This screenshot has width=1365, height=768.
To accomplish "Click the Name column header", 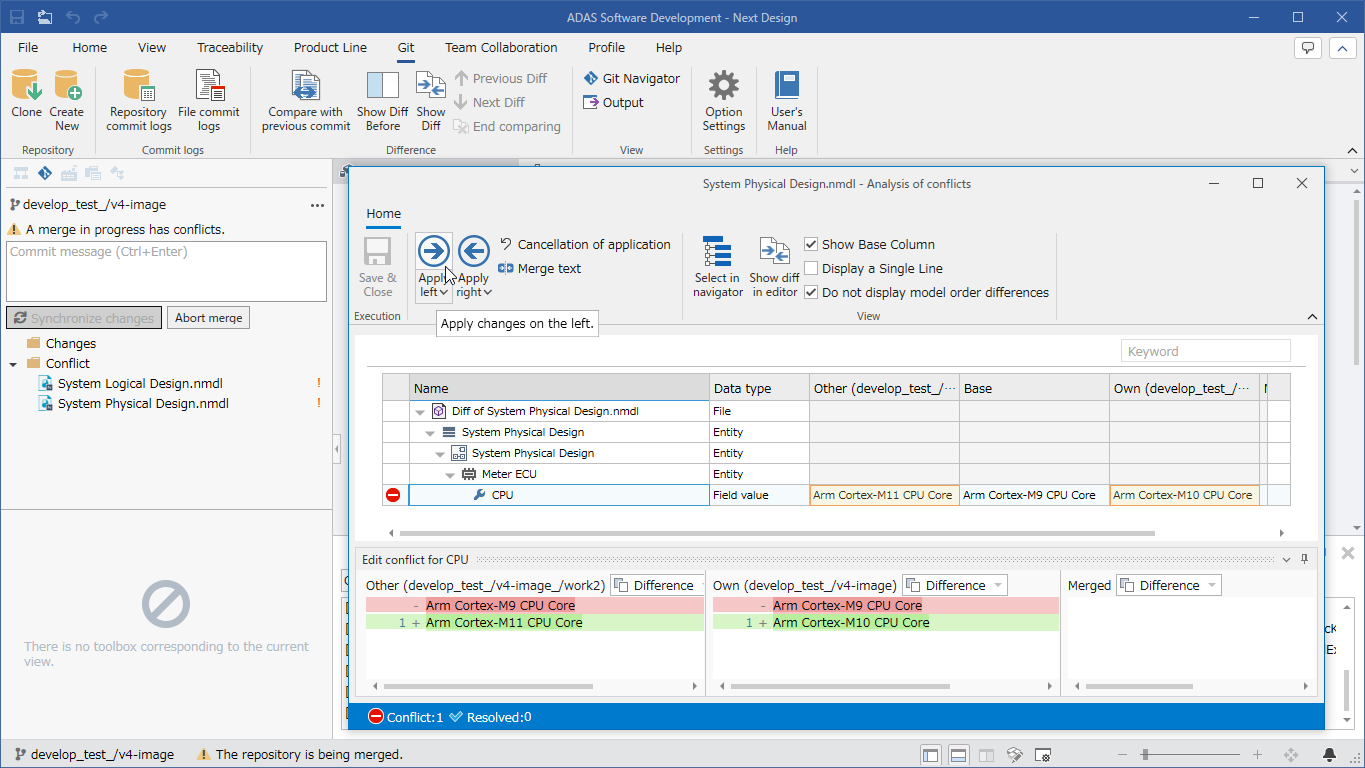I will [x=559, y=388].
